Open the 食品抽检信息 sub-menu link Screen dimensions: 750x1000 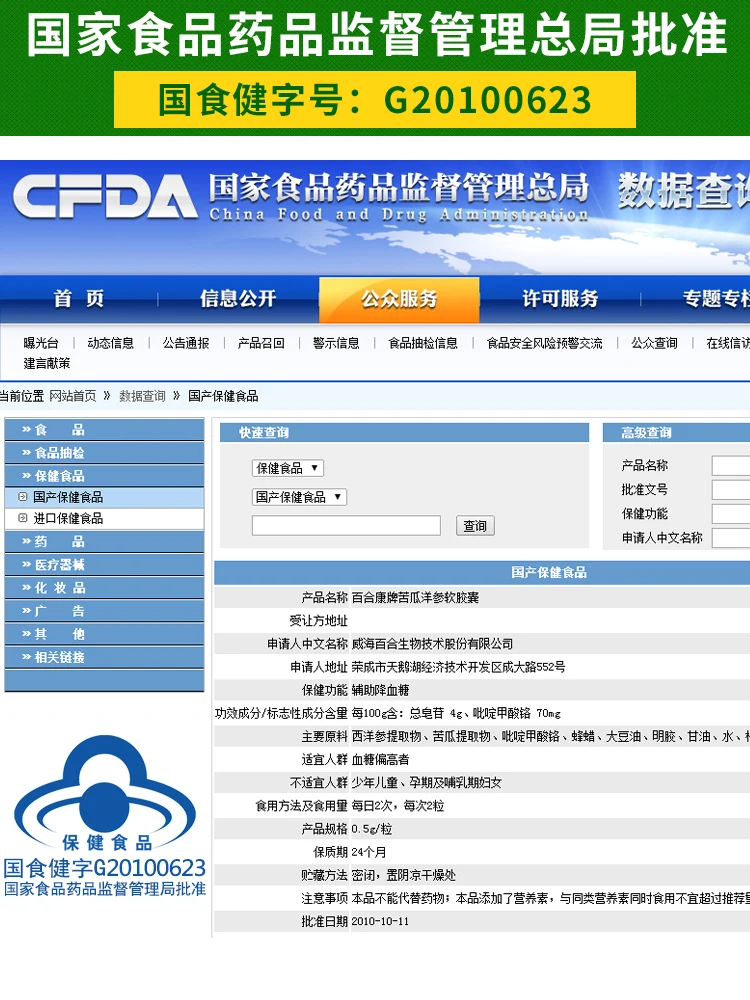coord(423,343)
